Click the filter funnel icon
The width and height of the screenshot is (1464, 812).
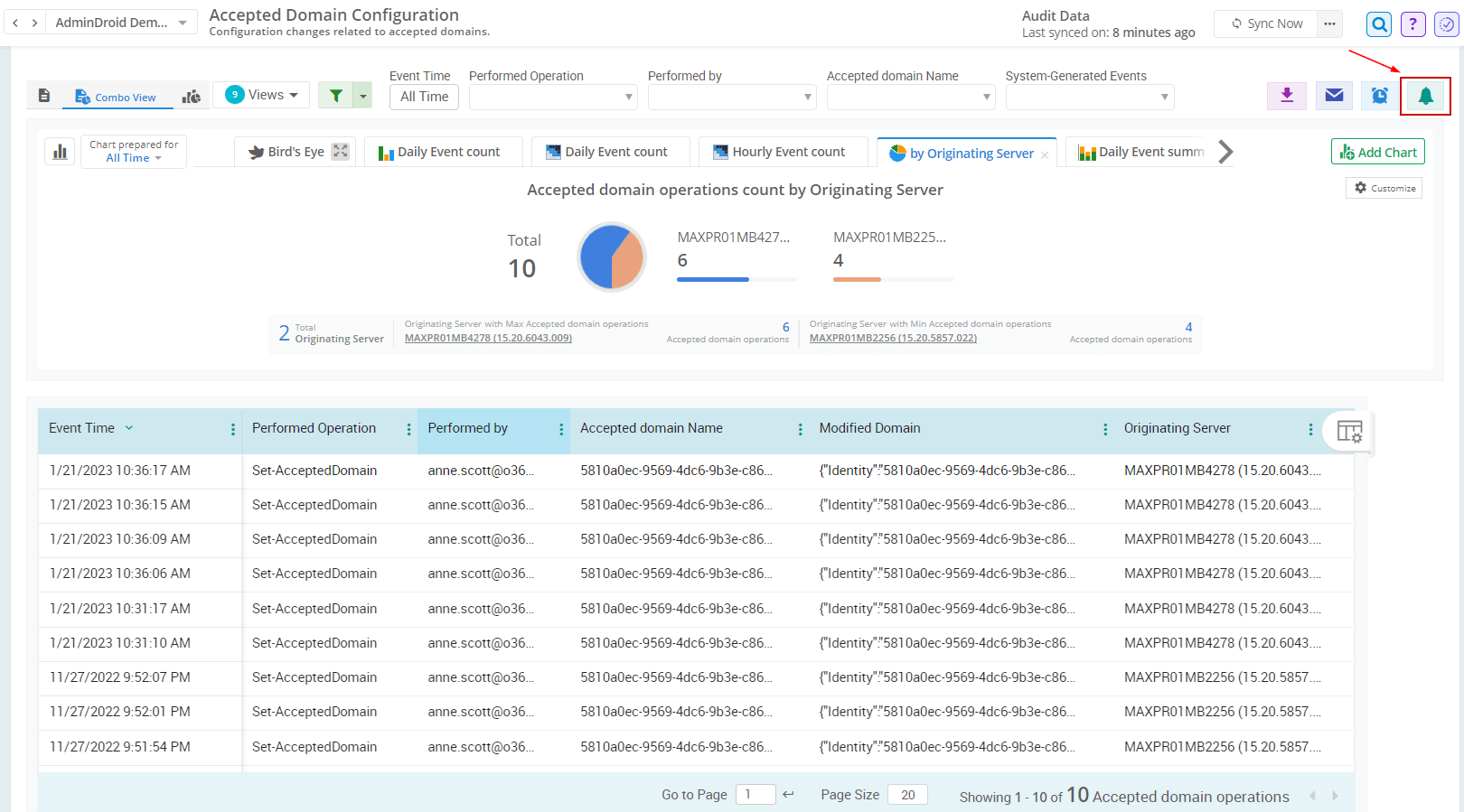335,96
